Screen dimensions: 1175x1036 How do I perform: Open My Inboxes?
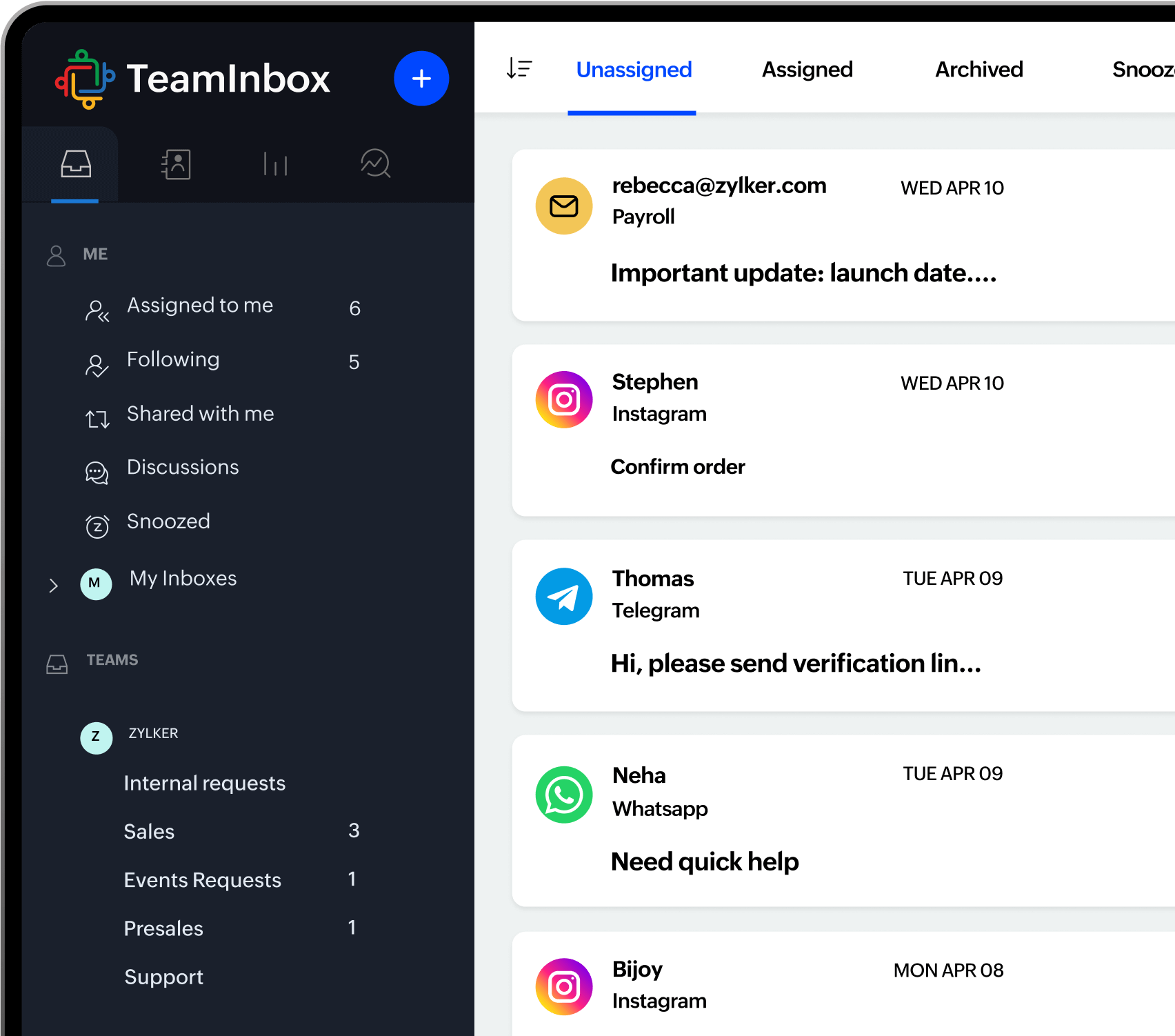[x=183, y=579]
